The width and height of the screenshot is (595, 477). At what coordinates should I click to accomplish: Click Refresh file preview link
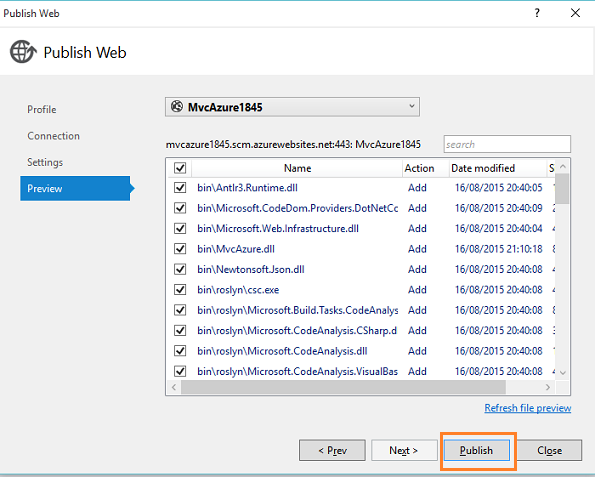point(528,408)
